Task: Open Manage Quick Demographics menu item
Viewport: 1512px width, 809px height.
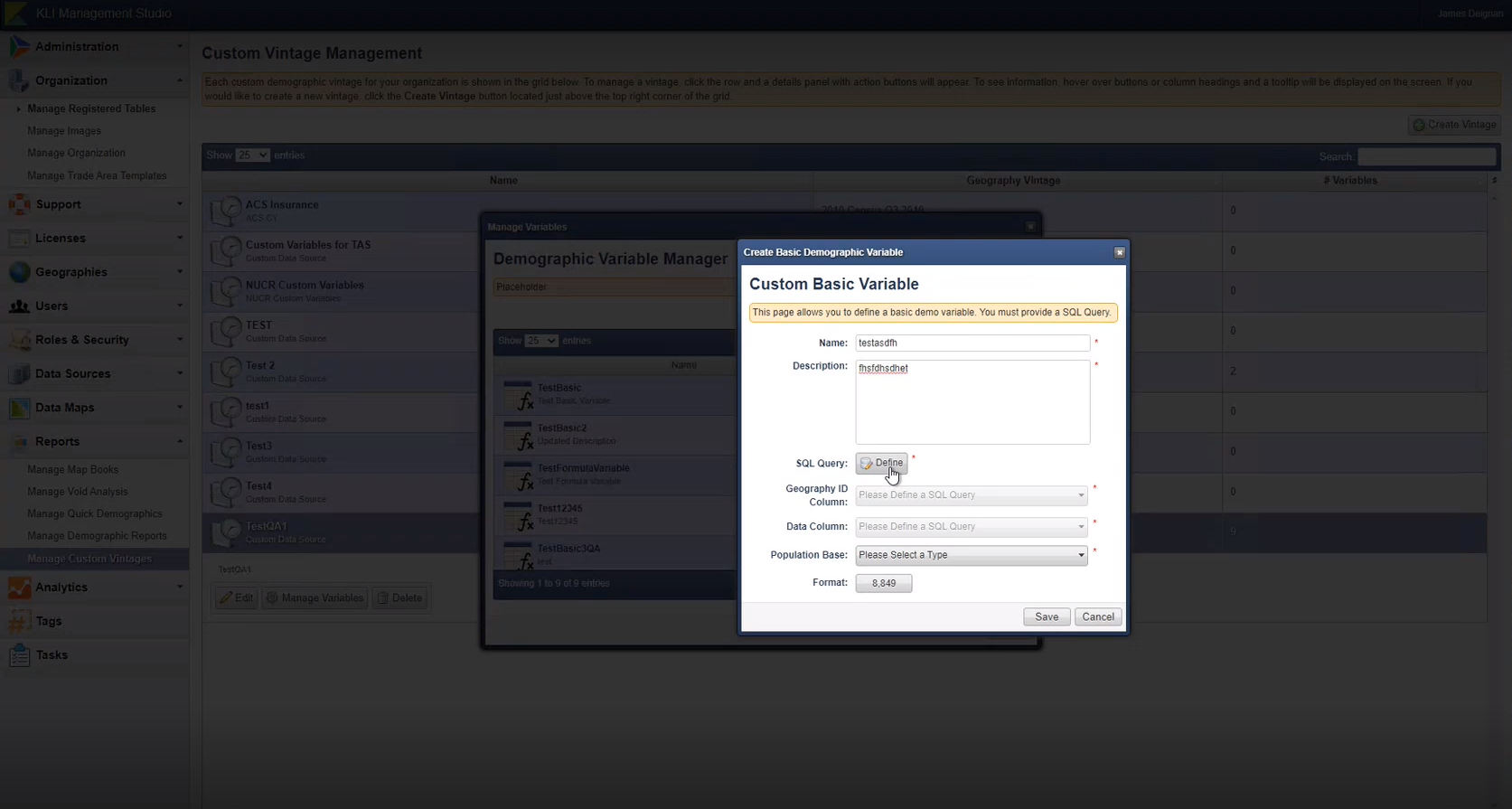Action: point(95,513)
